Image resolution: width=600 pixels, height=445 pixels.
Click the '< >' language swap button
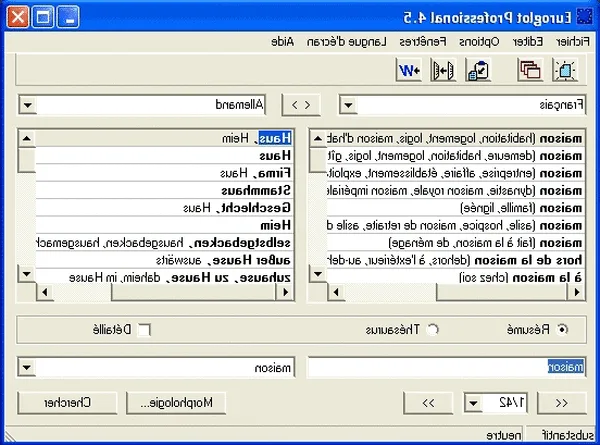pos(301,105)
